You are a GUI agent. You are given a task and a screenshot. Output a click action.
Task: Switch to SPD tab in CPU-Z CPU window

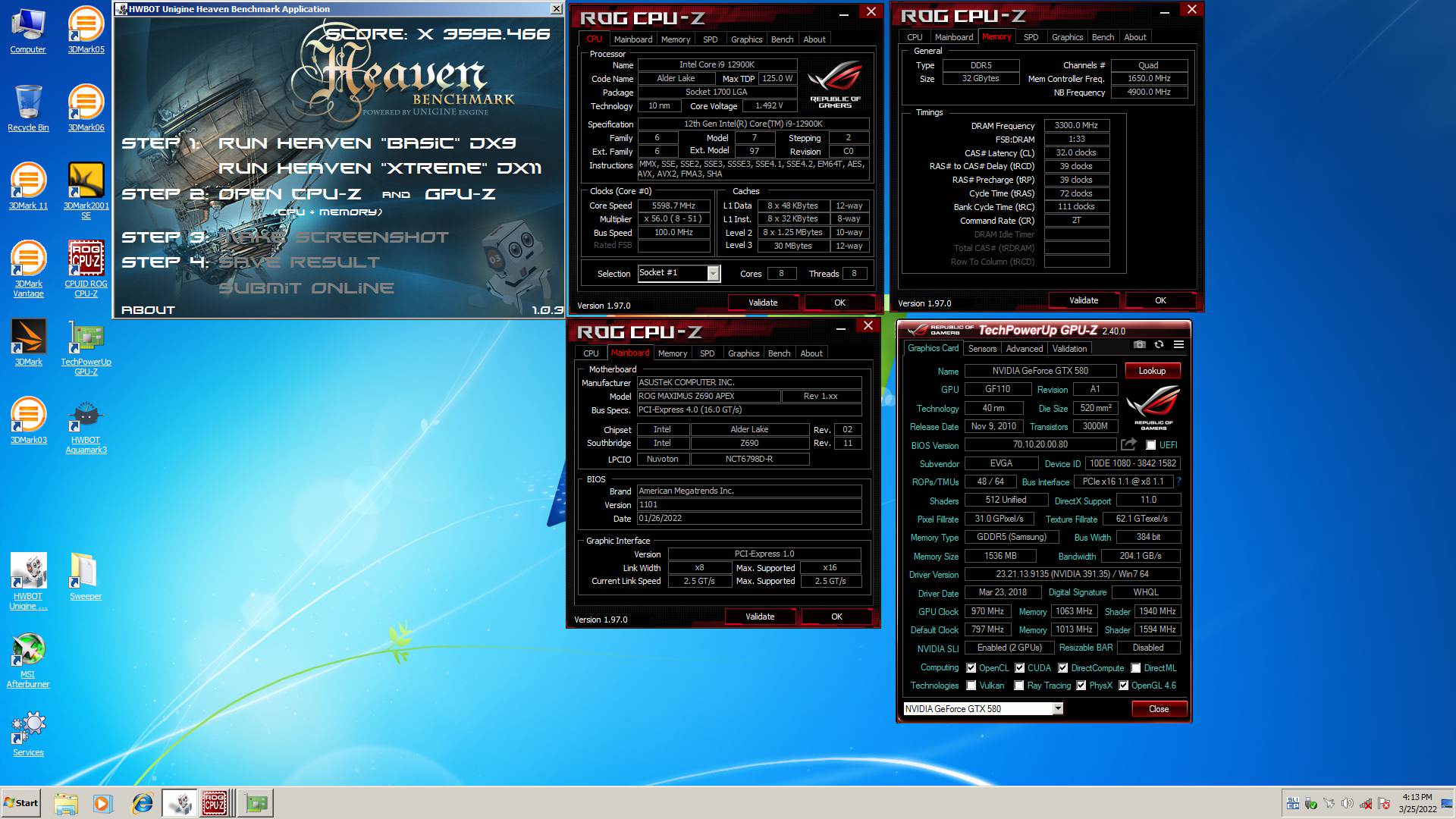710,39
